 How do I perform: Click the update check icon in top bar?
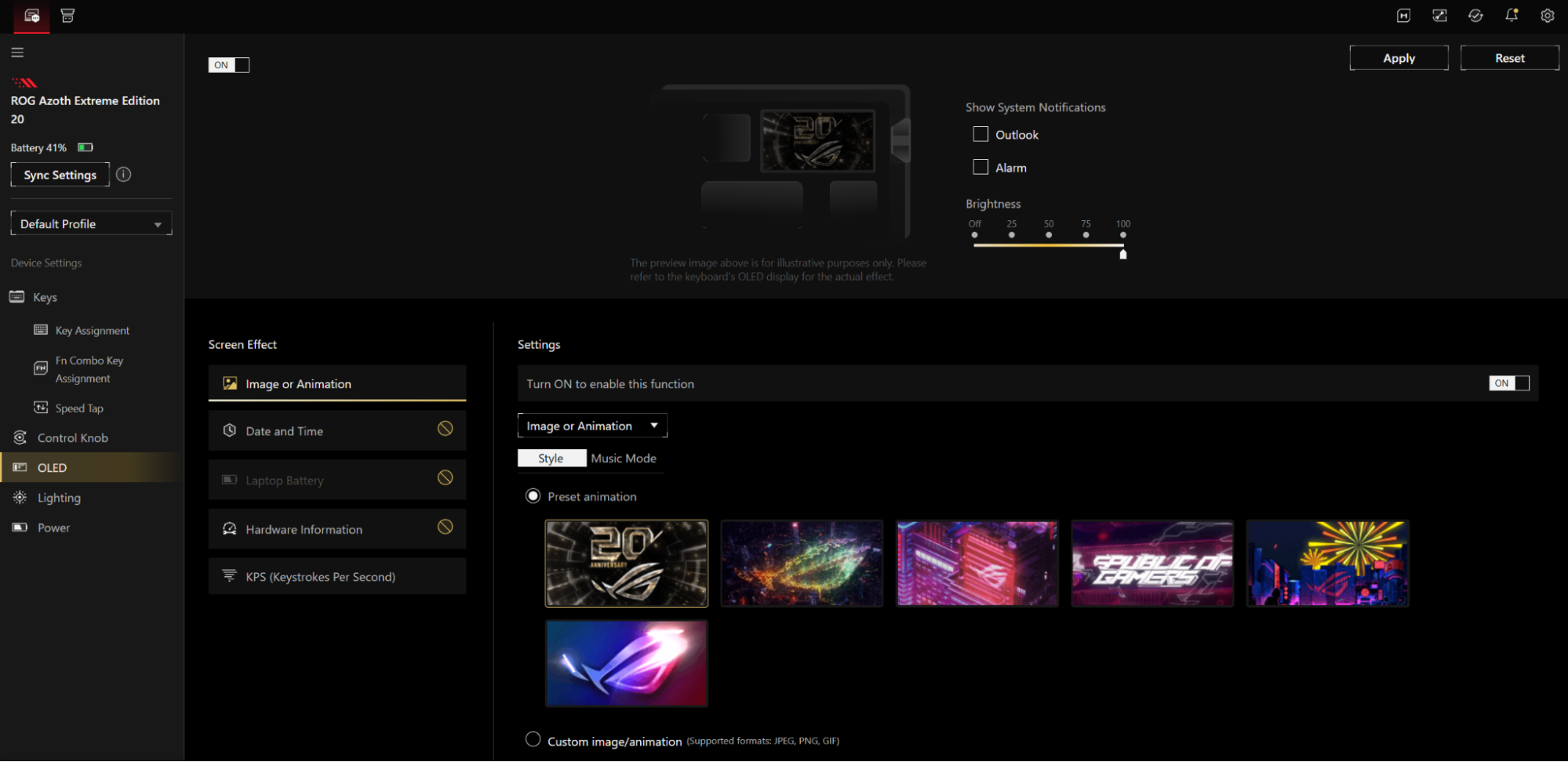tap(1475, 16)
